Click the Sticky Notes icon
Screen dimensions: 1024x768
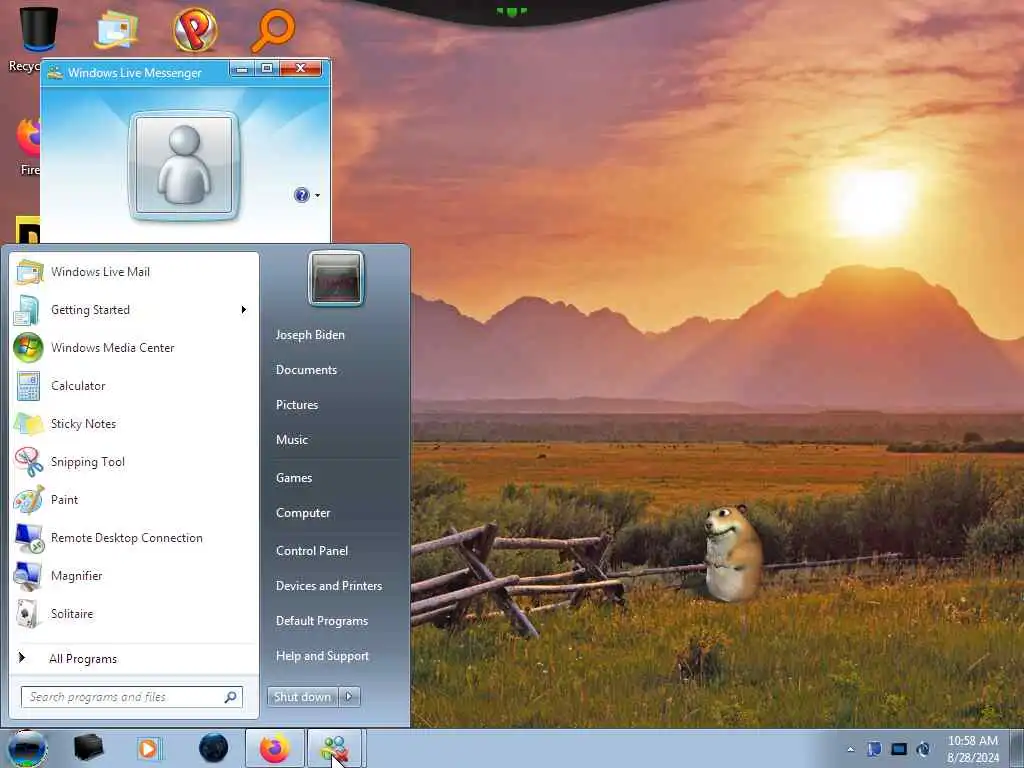pos(29,424)
